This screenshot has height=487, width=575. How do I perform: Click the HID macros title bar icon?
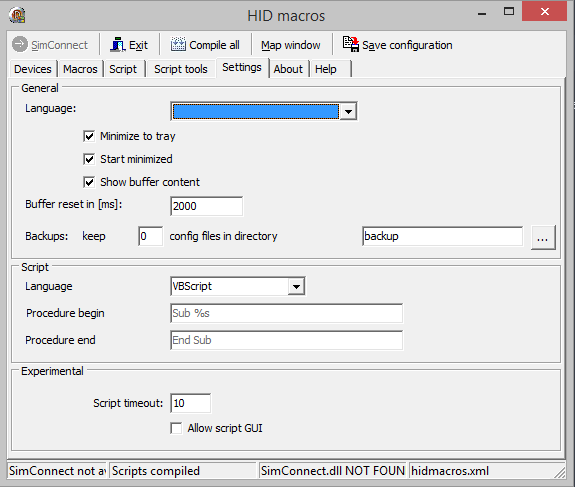click(17, 15)
